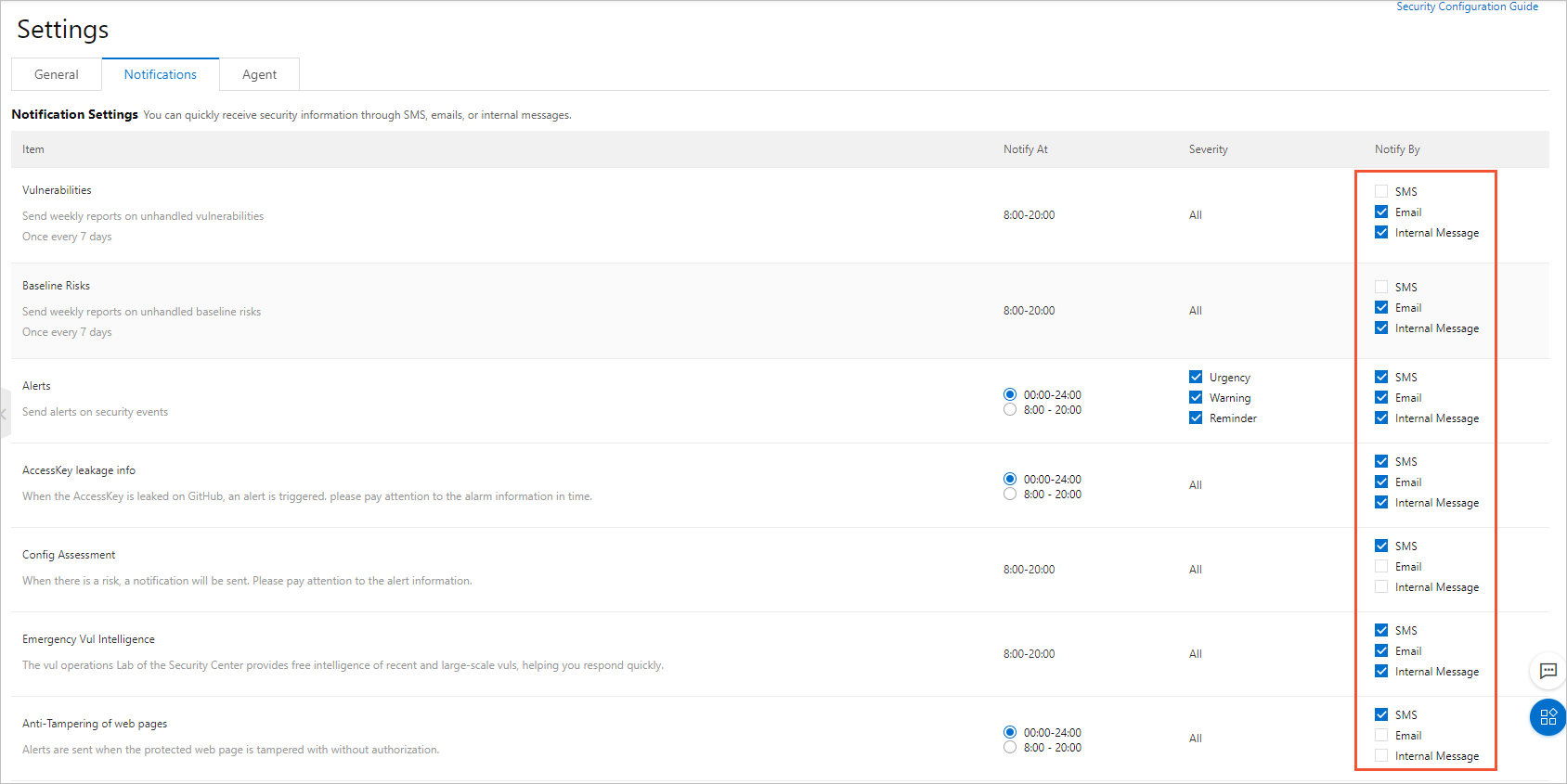Choose 00:00-24:00 for AccessKey leakage info
The image size is (1567, 784).
[x=1010, y=479]
